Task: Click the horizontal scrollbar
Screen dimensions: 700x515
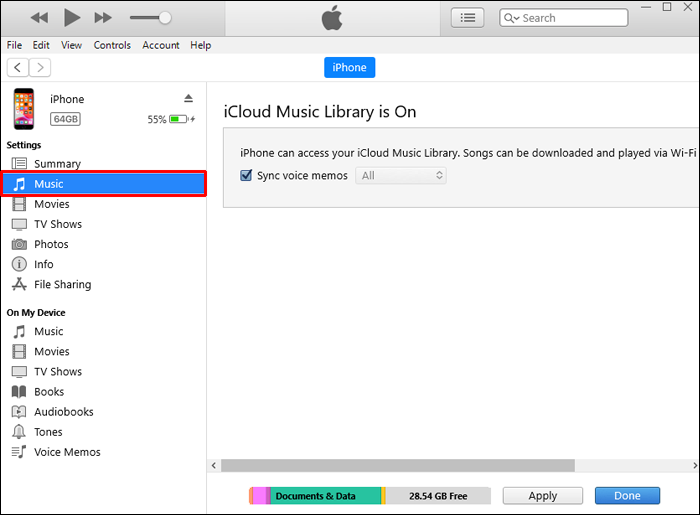Action: 398,465
